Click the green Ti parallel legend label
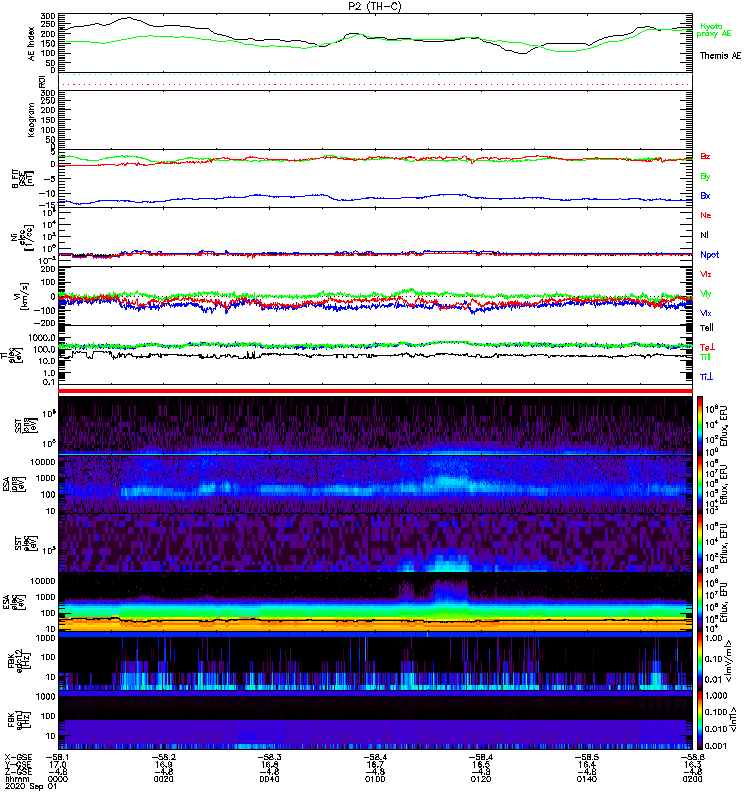The image size is (750, 800). coord(705,357)
